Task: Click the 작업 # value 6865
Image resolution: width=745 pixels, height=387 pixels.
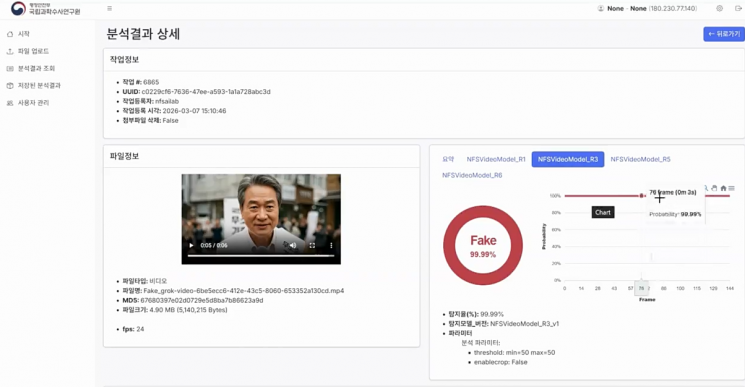Action: (151, 82)
